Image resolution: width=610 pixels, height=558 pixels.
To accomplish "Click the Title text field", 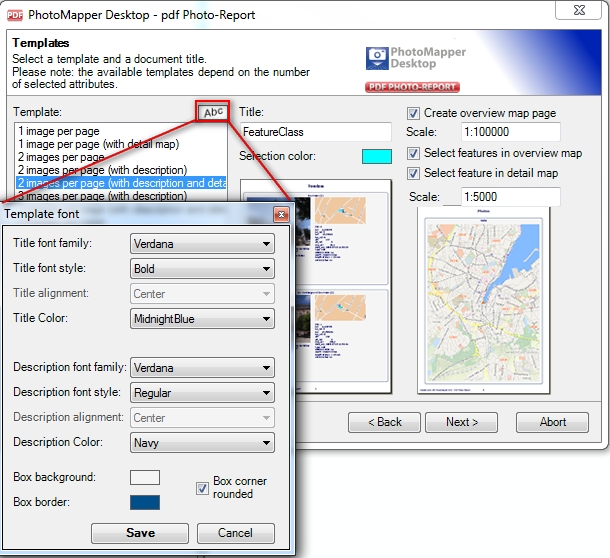I will [315, 132].
